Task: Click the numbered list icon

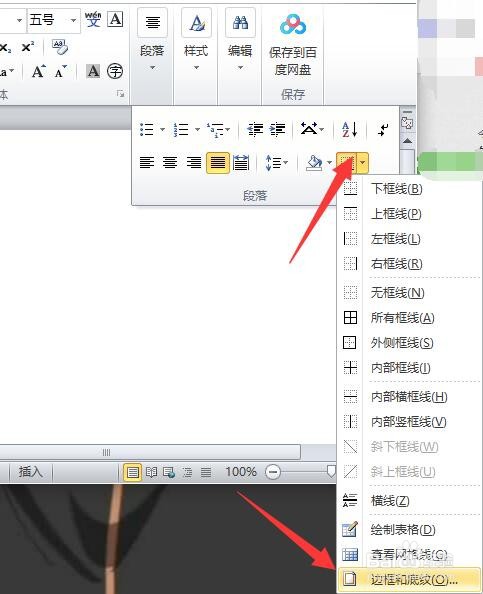Action: point(181,130)
